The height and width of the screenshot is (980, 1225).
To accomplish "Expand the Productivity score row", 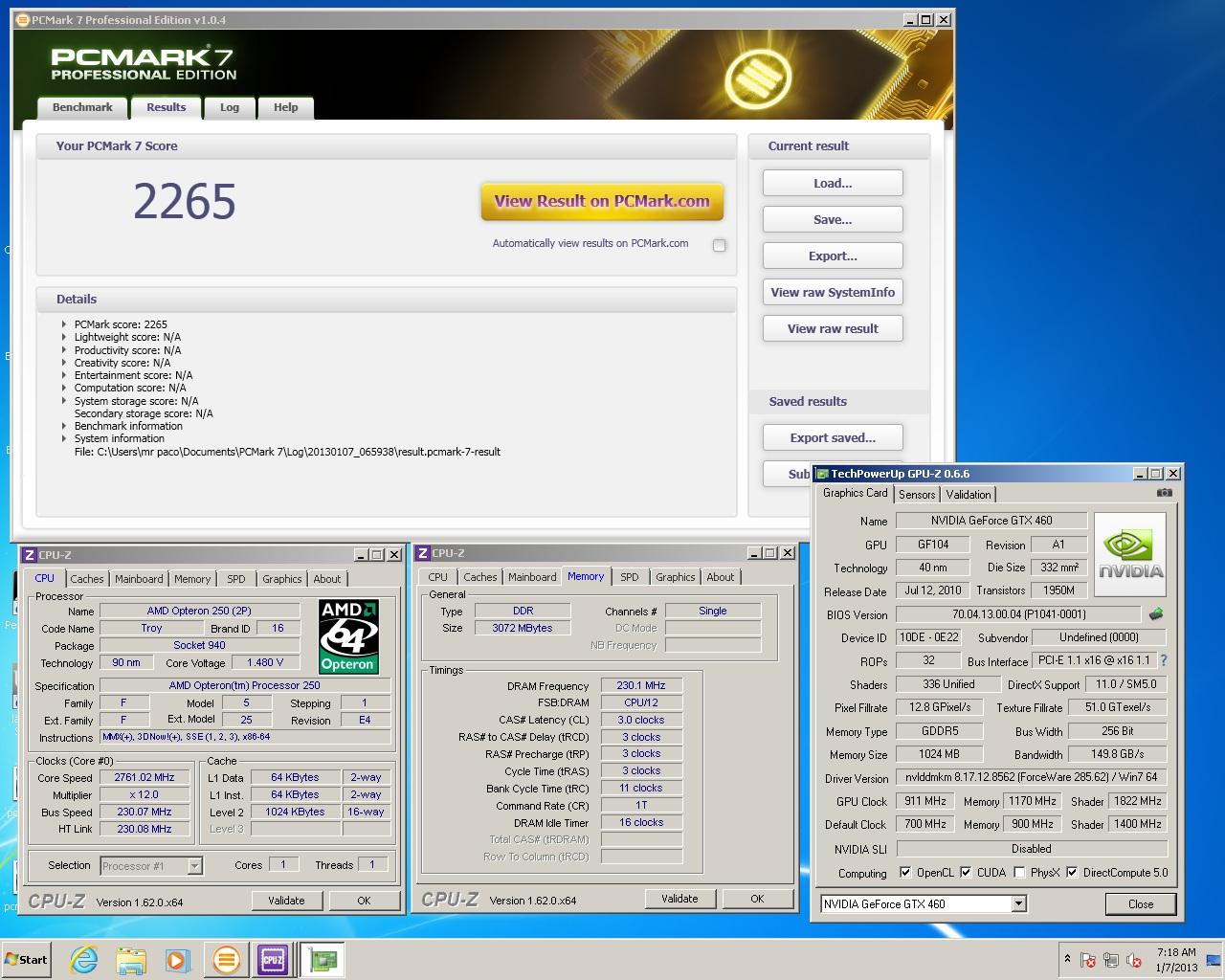I will [64, 350].
